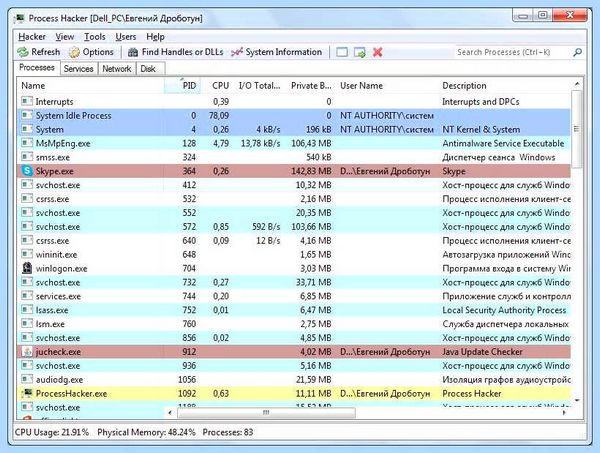Click the smss.exe process icon
Image resolution: width=600 pixels, height=453 pixels.
pos(27,157)
